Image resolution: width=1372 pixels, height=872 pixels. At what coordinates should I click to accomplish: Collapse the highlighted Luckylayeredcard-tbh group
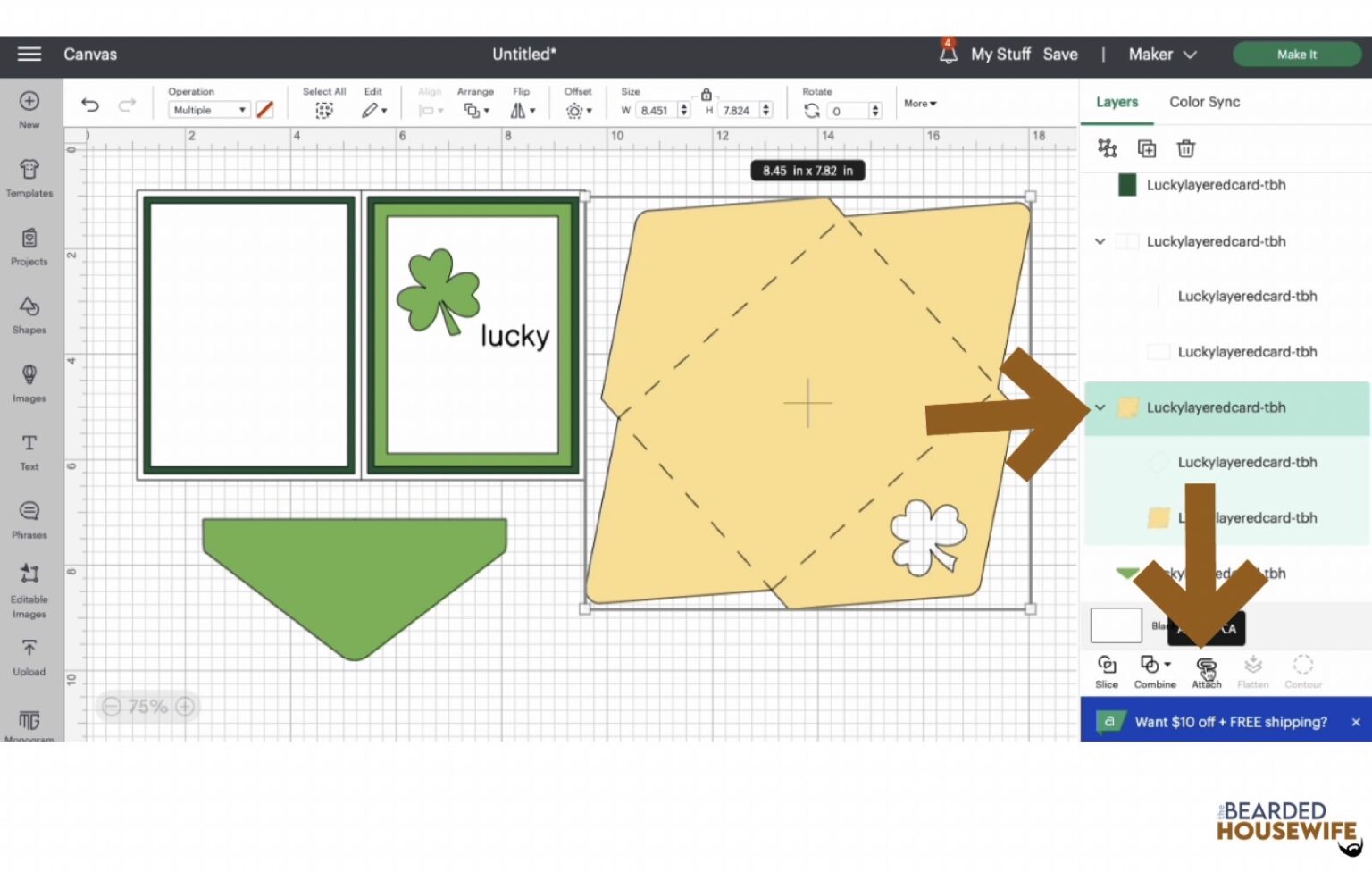[1100, 407]
